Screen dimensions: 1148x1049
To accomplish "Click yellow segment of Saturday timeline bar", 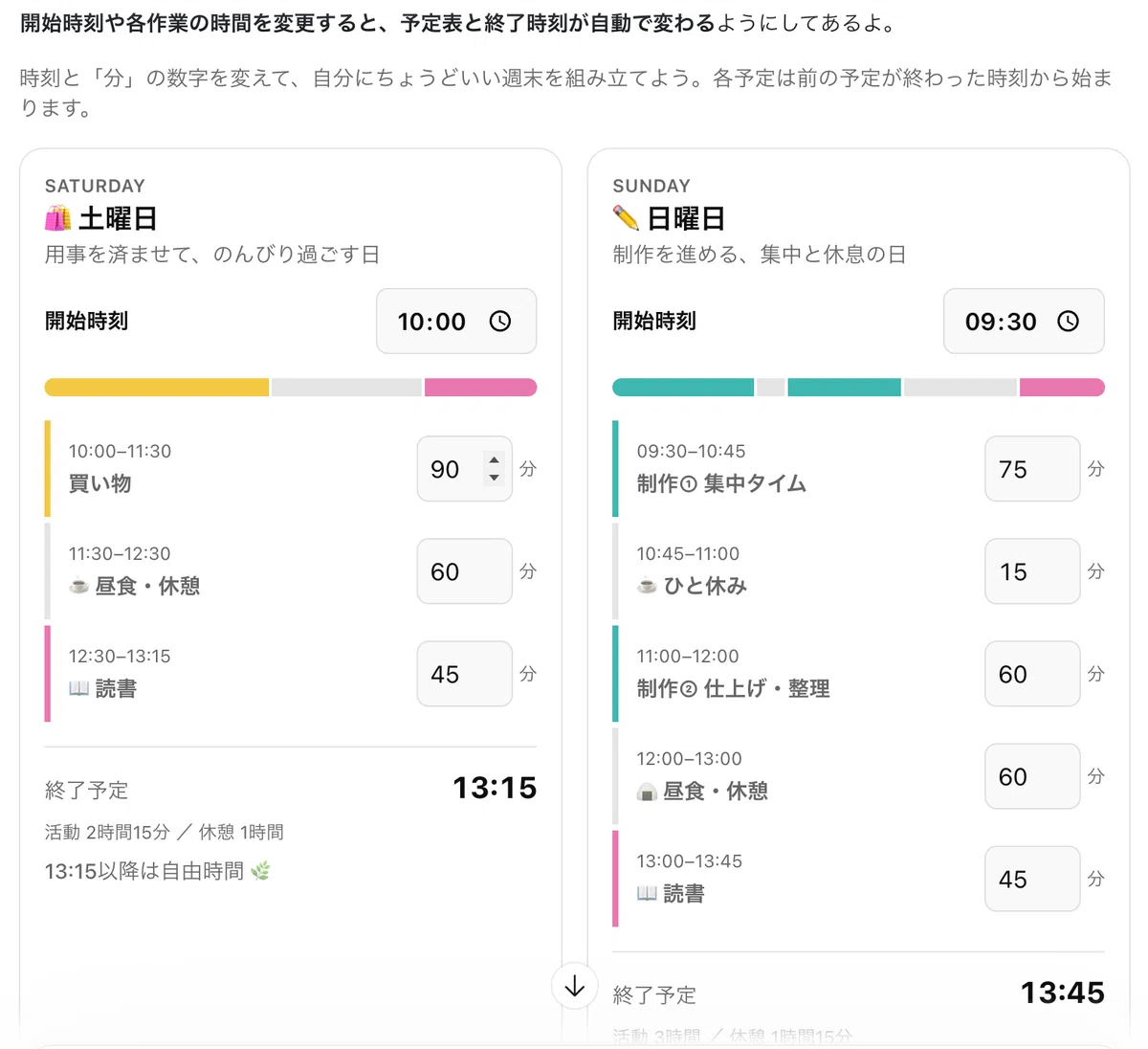I will pos(157,388).
